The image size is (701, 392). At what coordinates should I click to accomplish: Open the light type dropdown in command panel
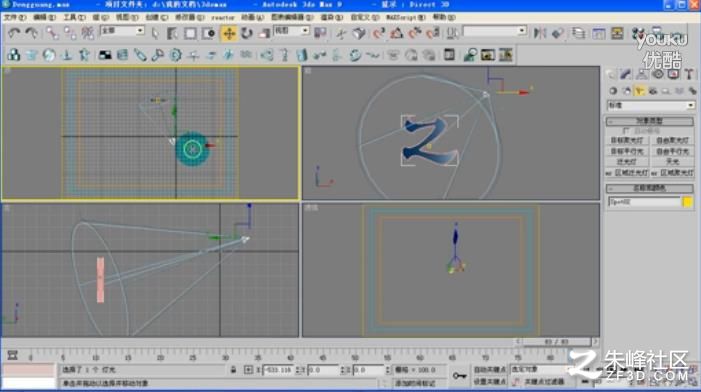click(650, 105)
